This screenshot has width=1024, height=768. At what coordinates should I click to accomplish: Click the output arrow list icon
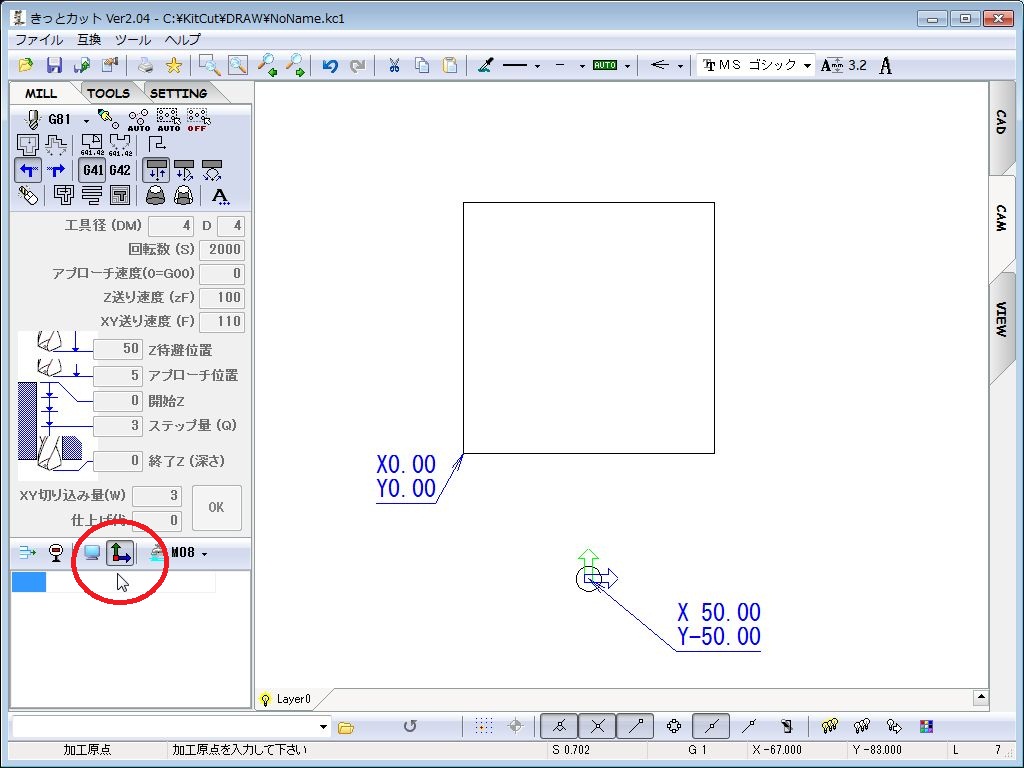click(27, 553)
